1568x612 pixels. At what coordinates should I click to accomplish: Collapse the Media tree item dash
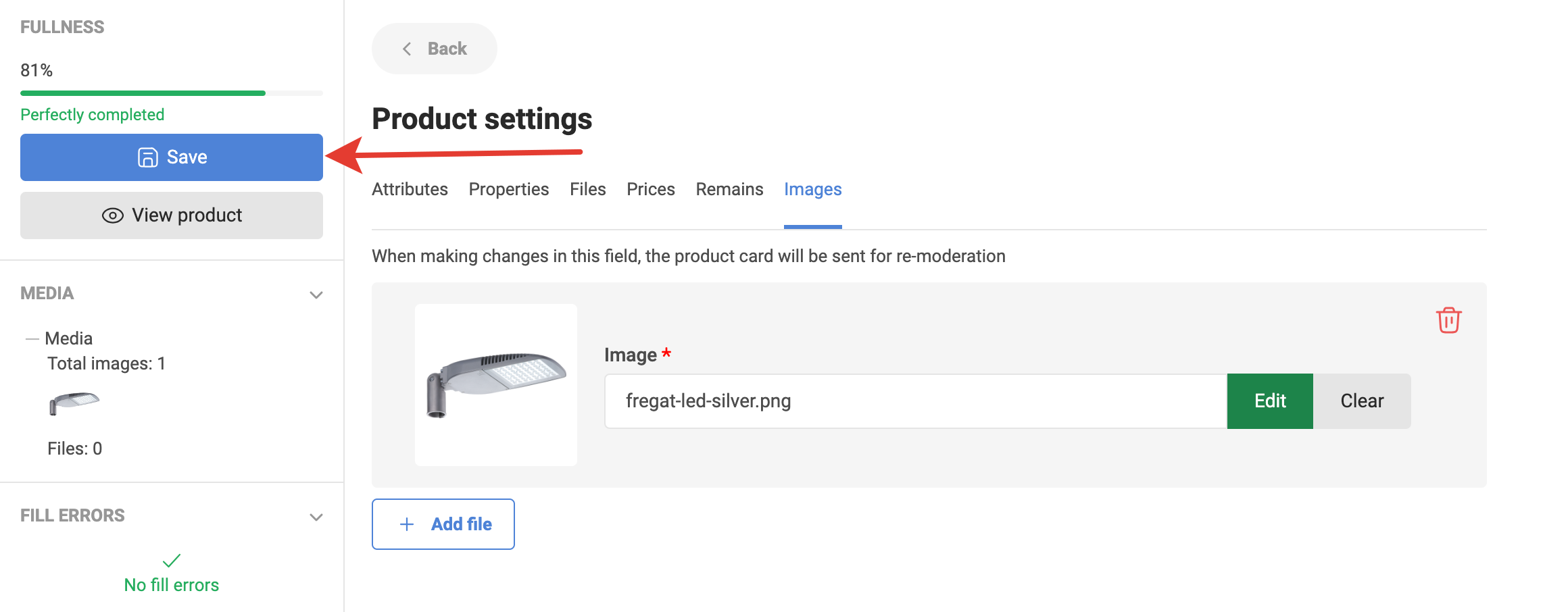coord(32,338)
